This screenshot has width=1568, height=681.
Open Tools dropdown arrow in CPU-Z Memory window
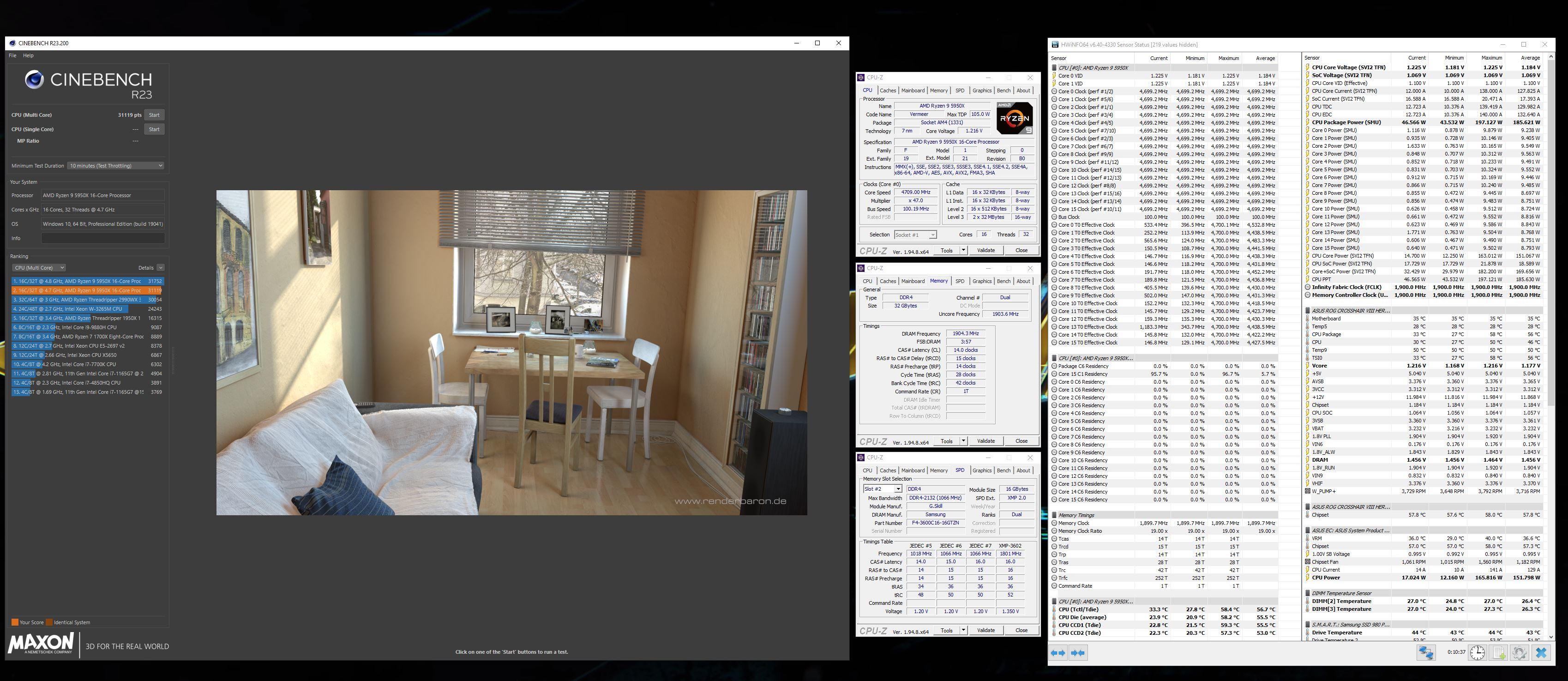tap(963, 440)
